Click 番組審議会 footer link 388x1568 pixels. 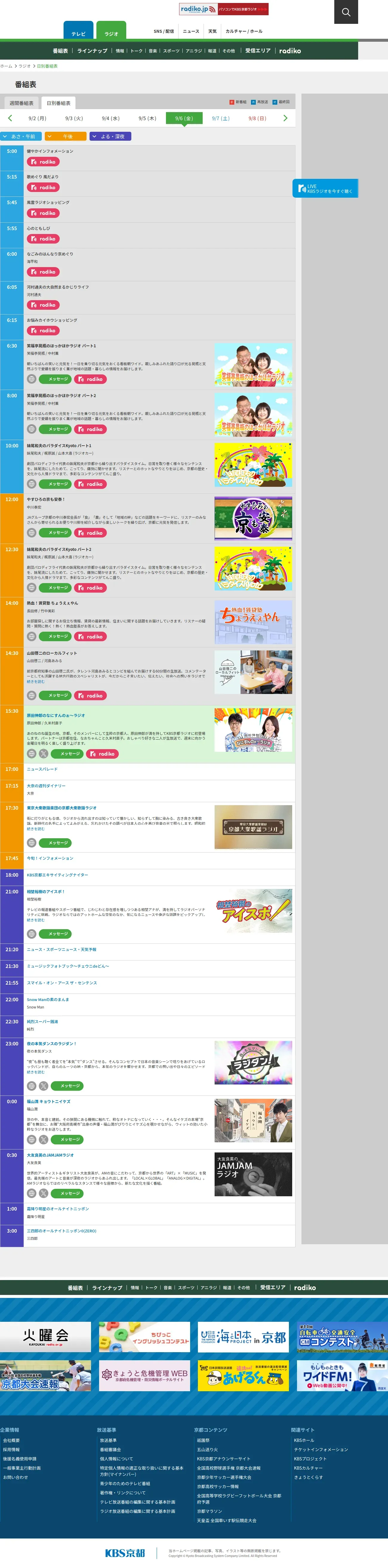[110, 1449]
